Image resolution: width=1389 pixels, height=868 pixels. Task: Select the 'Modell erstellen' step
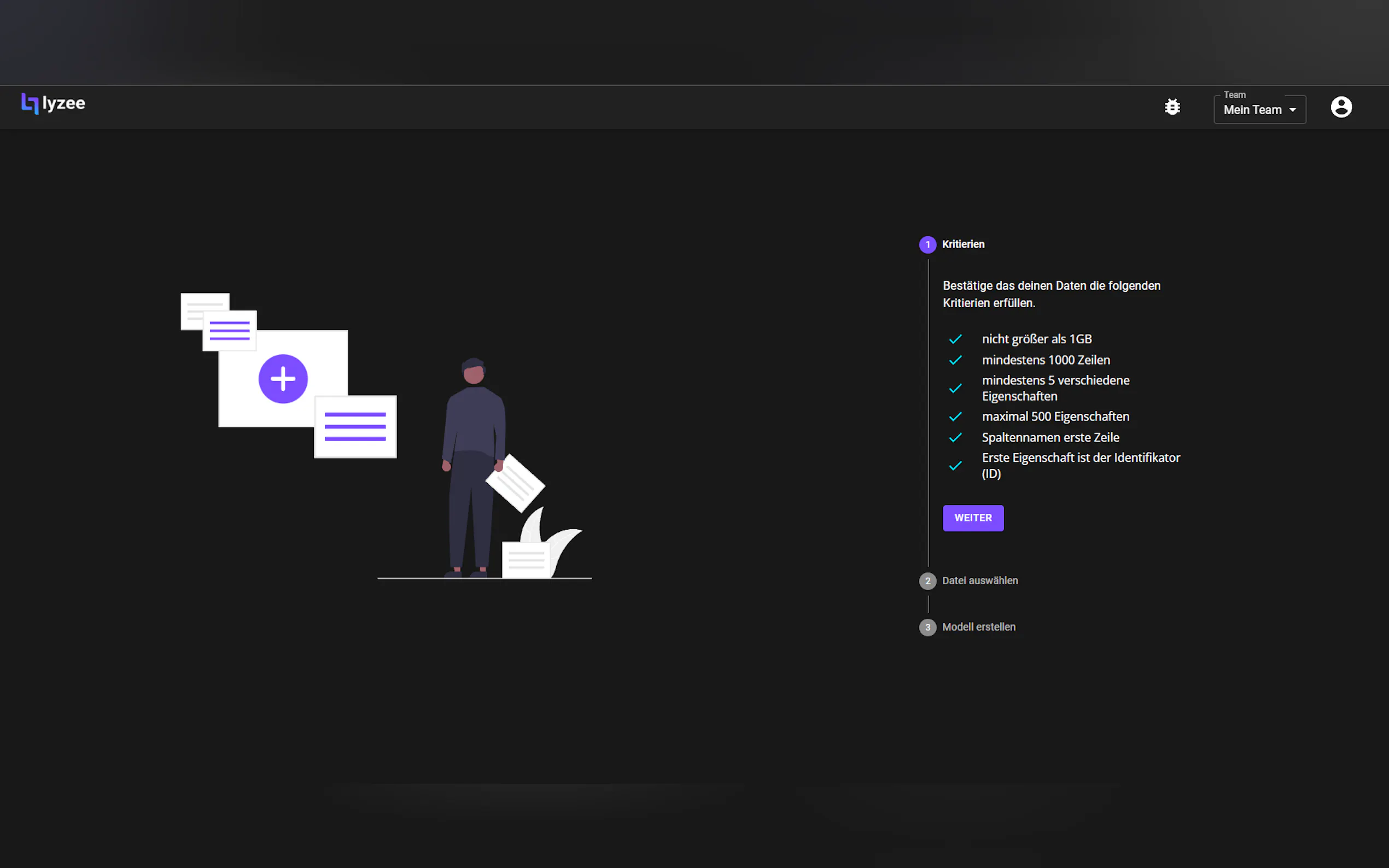[978, 627]
